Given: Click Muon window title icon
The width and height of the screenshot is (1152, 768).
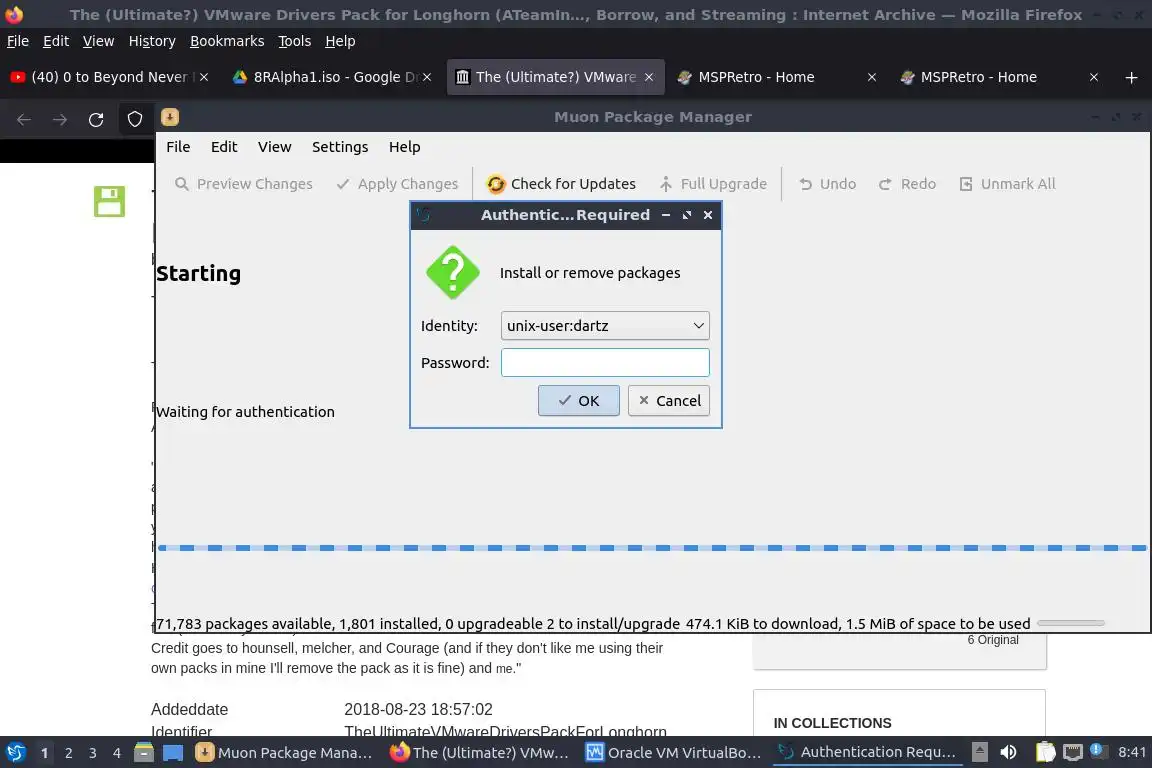Looking at the screenshot, I should coord(170,117).
